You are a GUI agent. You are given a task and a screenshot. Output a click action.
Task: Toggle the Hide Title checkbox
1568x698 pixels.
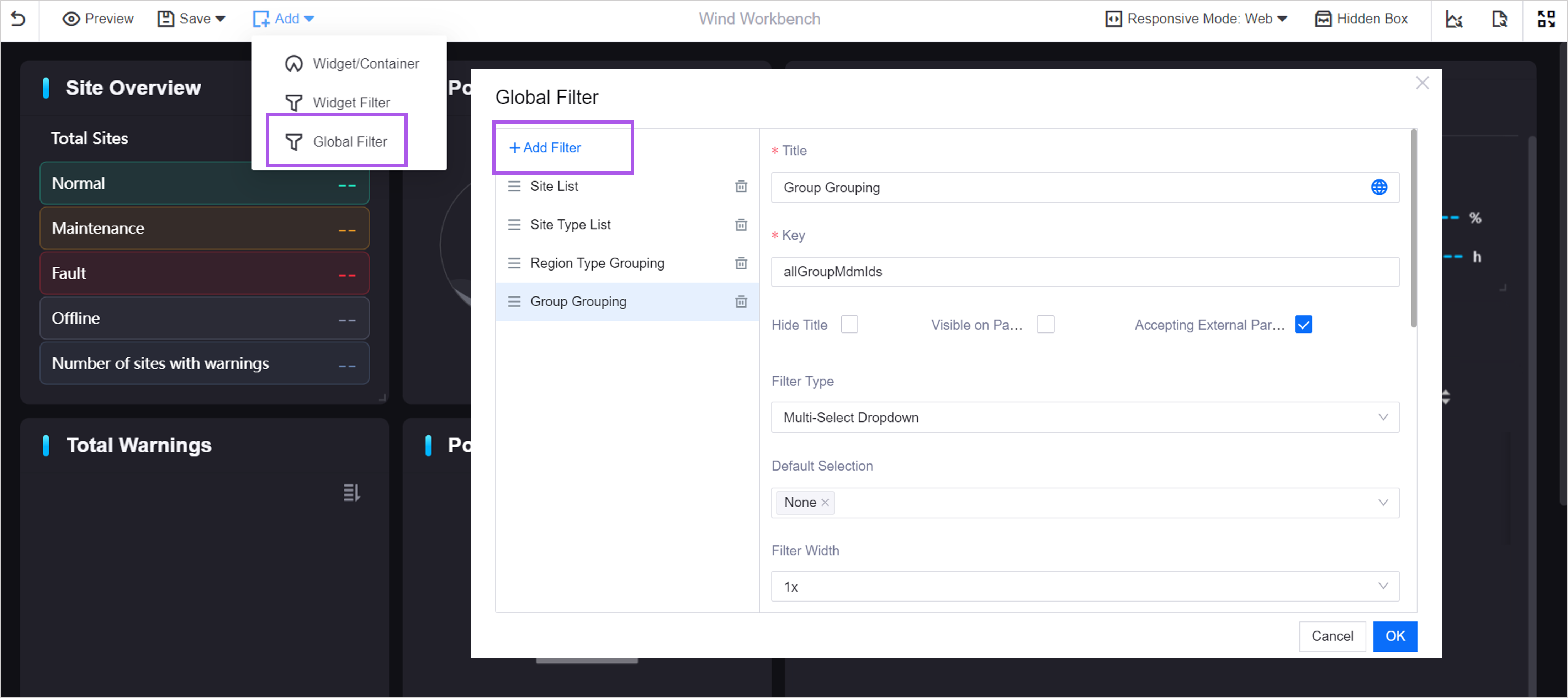(x=849, y=325)
